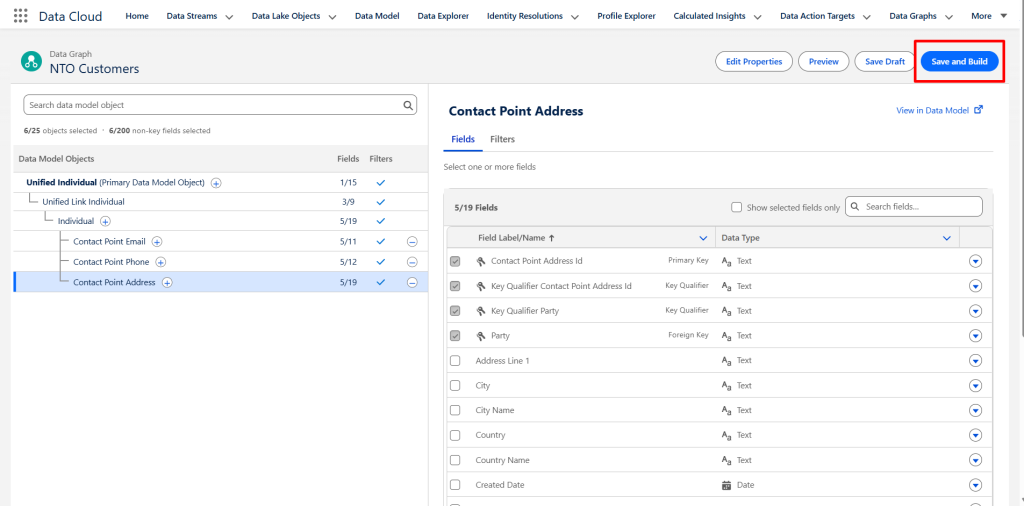The height and width of the screenshot is (506, 1024).
Task: Check the Address Line 1 field
Action: coord(455,360)
